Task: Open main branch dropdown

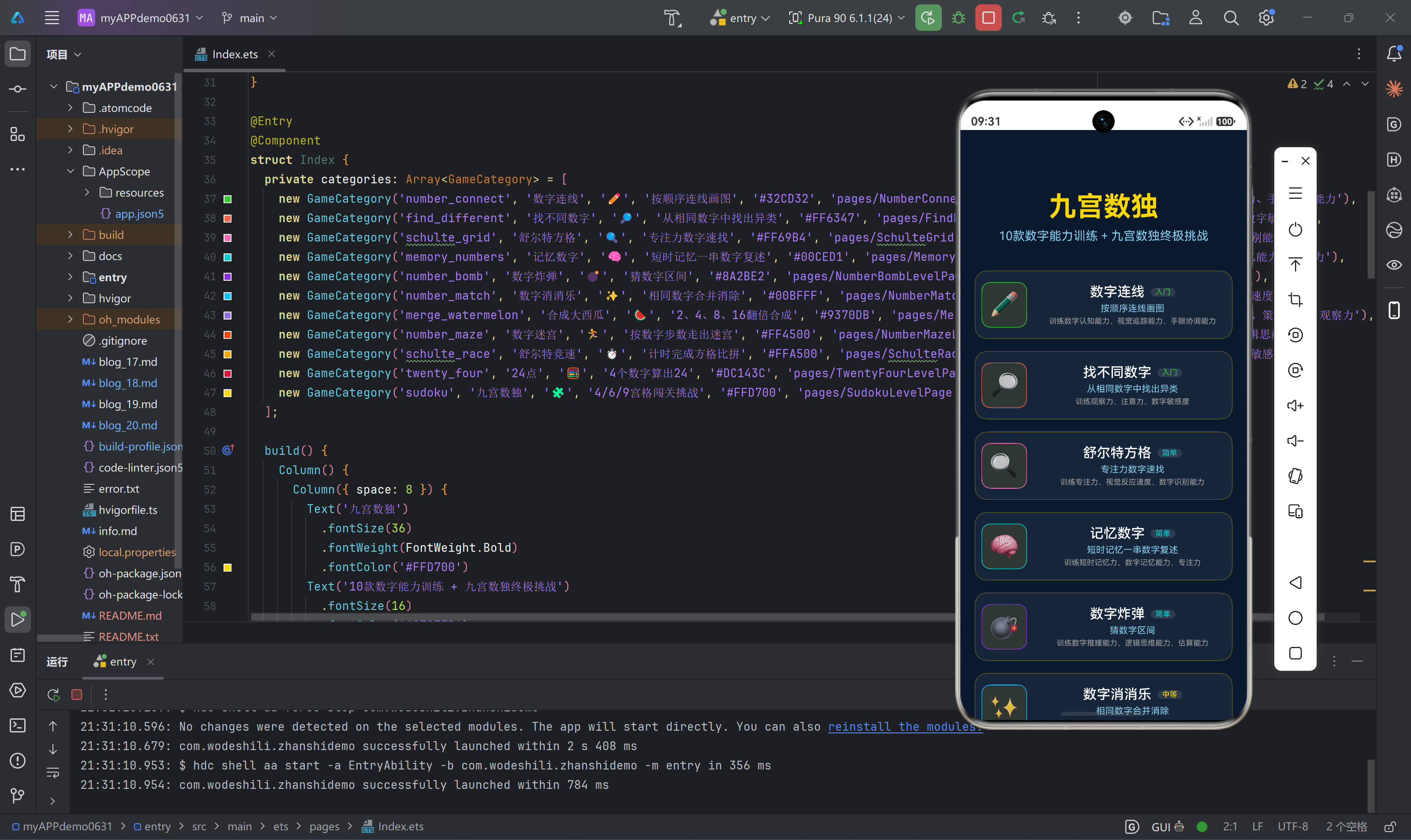Action: (249, 18)
